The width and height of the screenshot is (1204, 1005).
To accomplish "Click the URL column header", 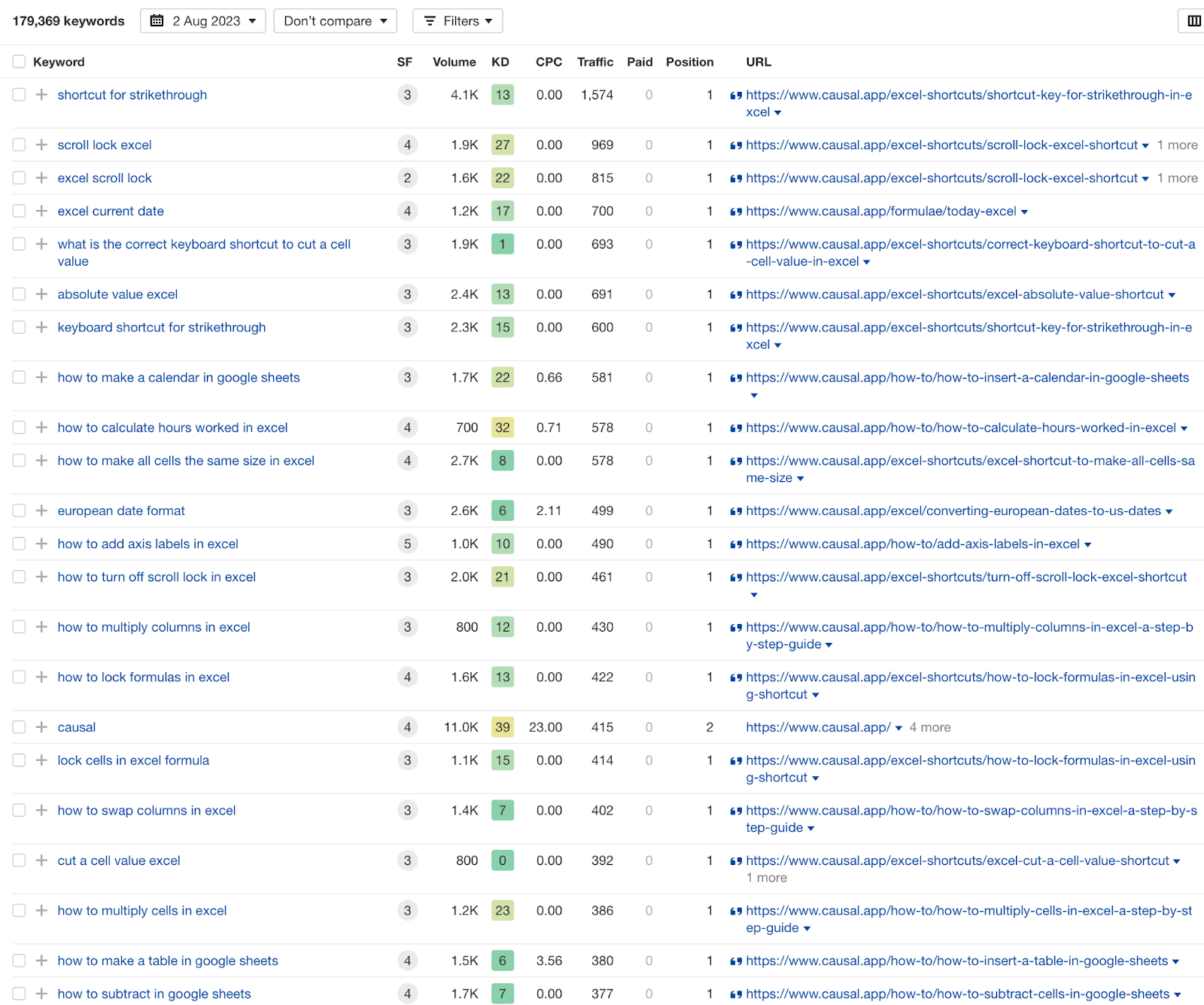I will [x=759, y=62].
